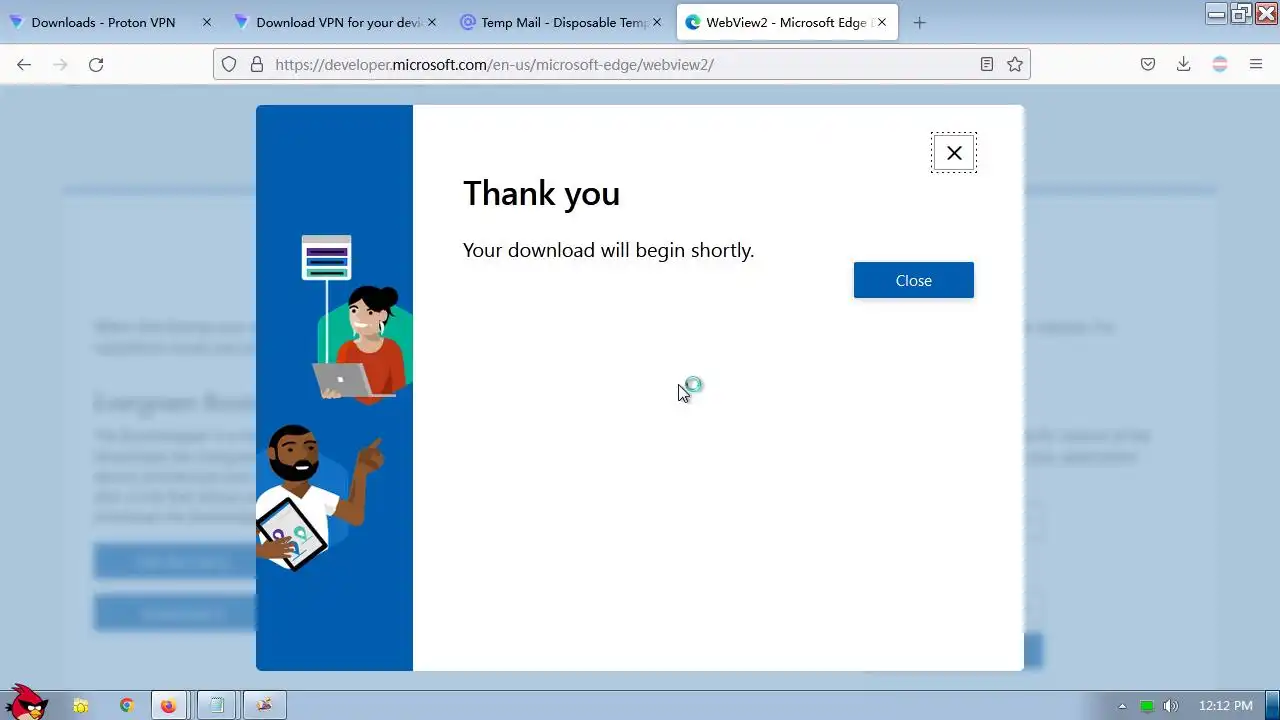The width and height of the screenshot is (1280, 720).
Task: Toggle reader view in address bar
Action: point(987,64)
